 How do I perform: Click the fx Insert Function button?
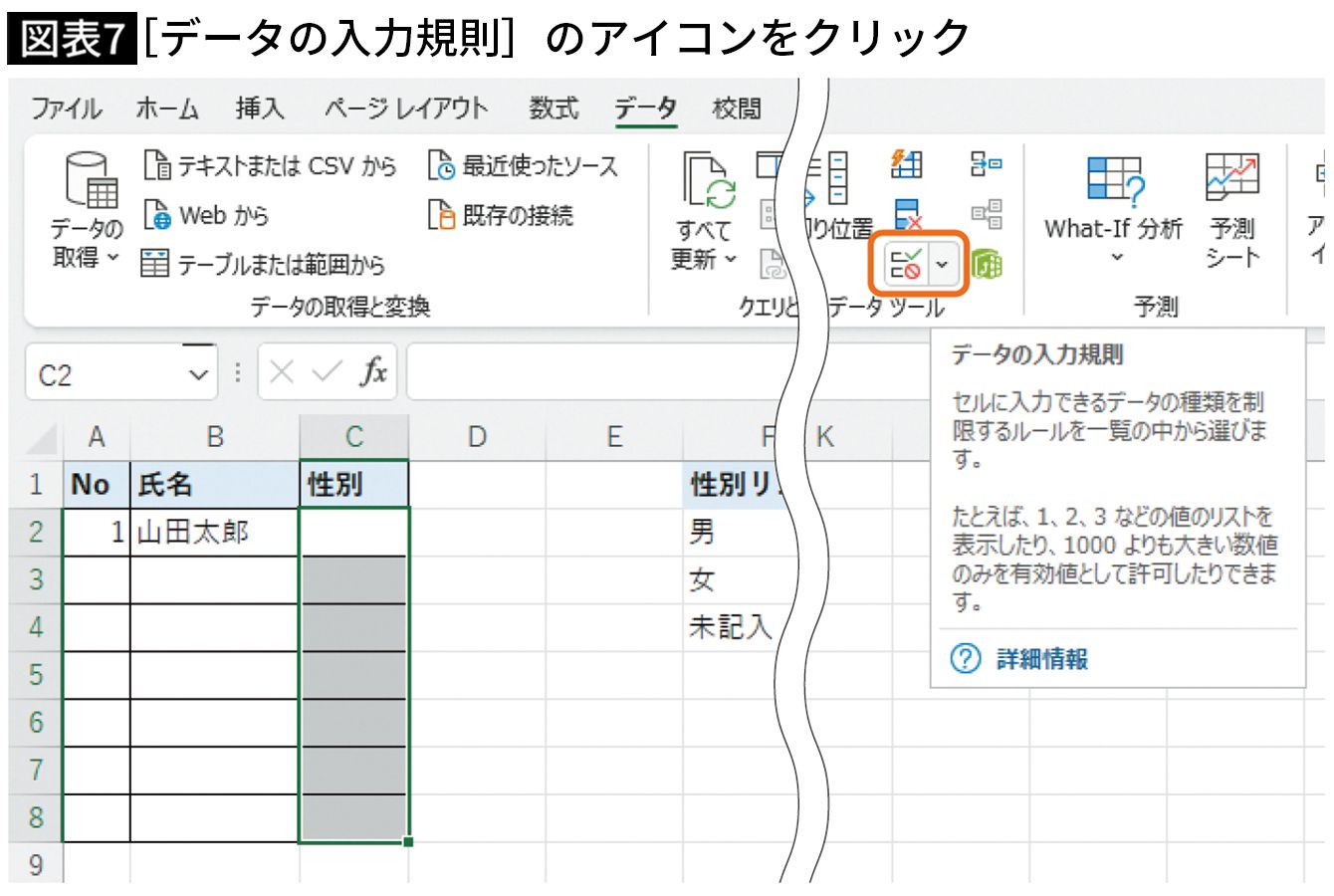(374, 373)
